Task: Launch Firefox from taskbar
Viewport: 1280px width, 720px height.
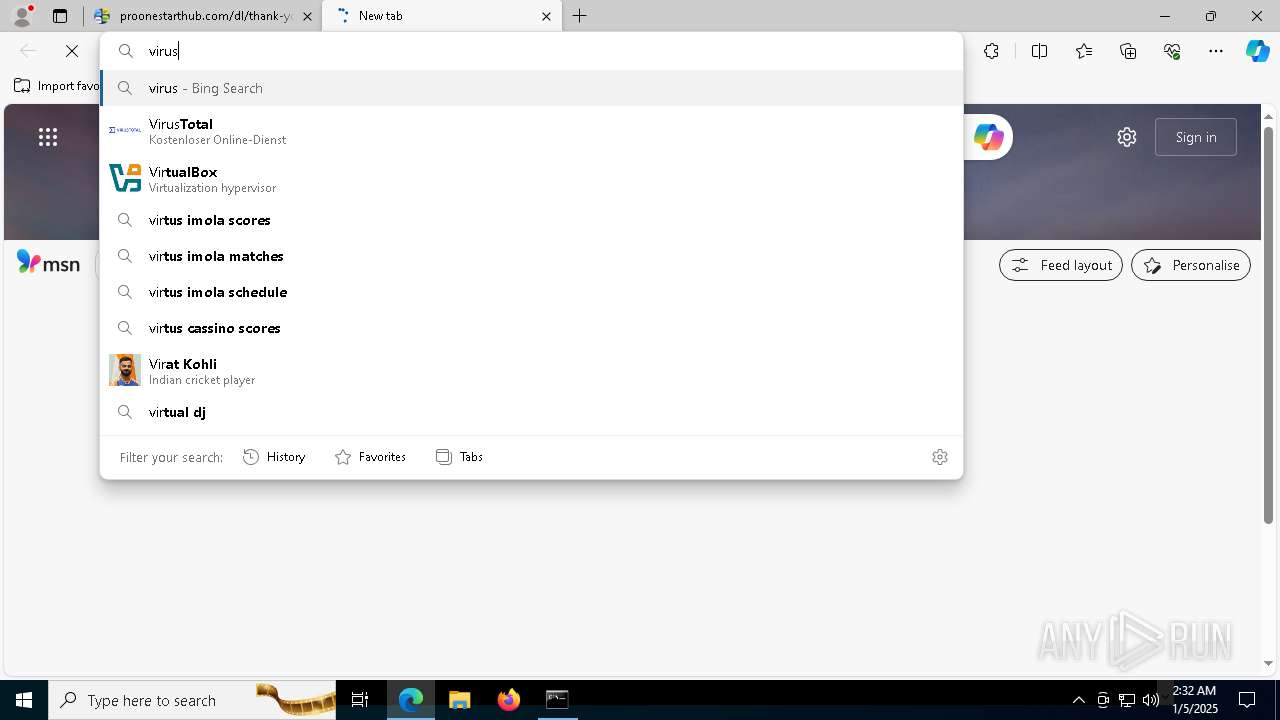Action: point(509,700)
